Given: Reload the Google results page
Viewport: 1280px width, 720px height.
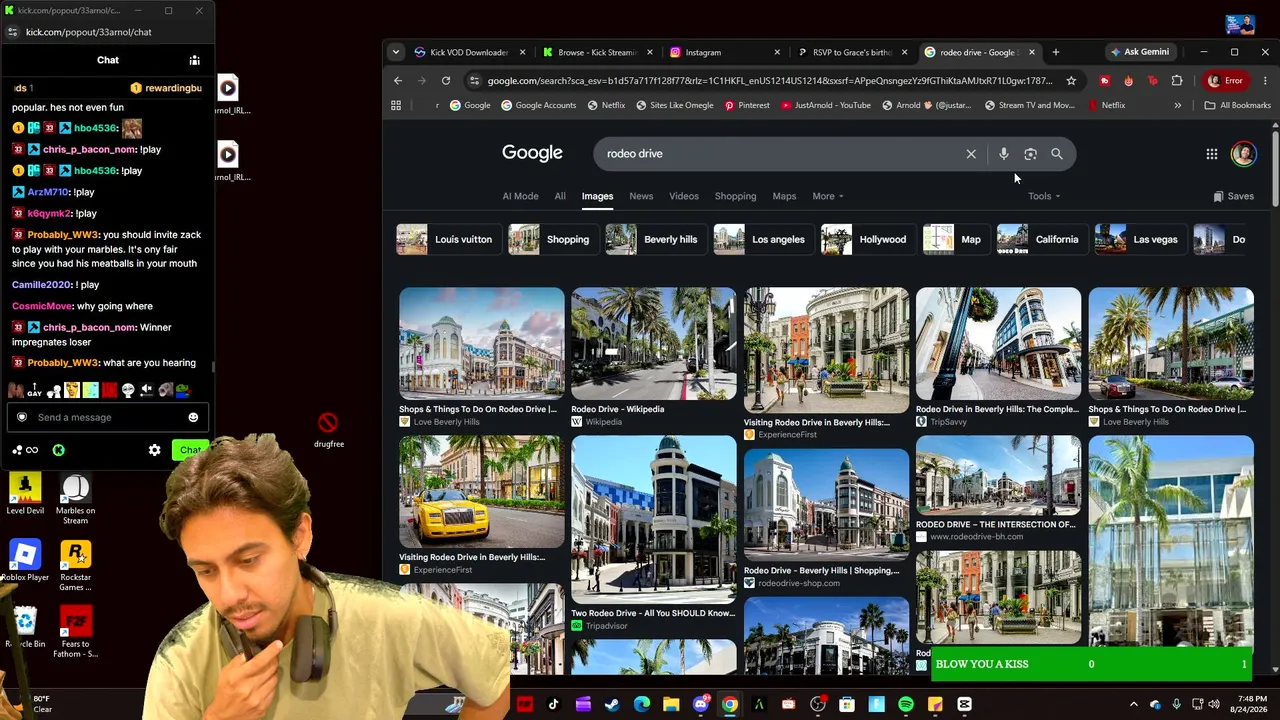Looking at the screenshot, I should coord(446,81).
